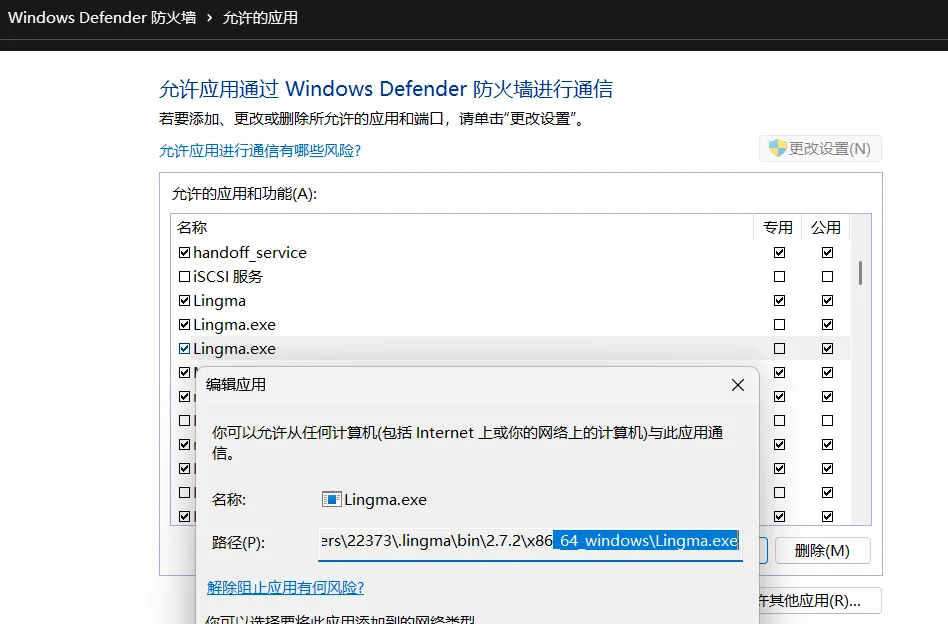Go to Windows Defender 防火墙 breadcrumb

[102, 18]
